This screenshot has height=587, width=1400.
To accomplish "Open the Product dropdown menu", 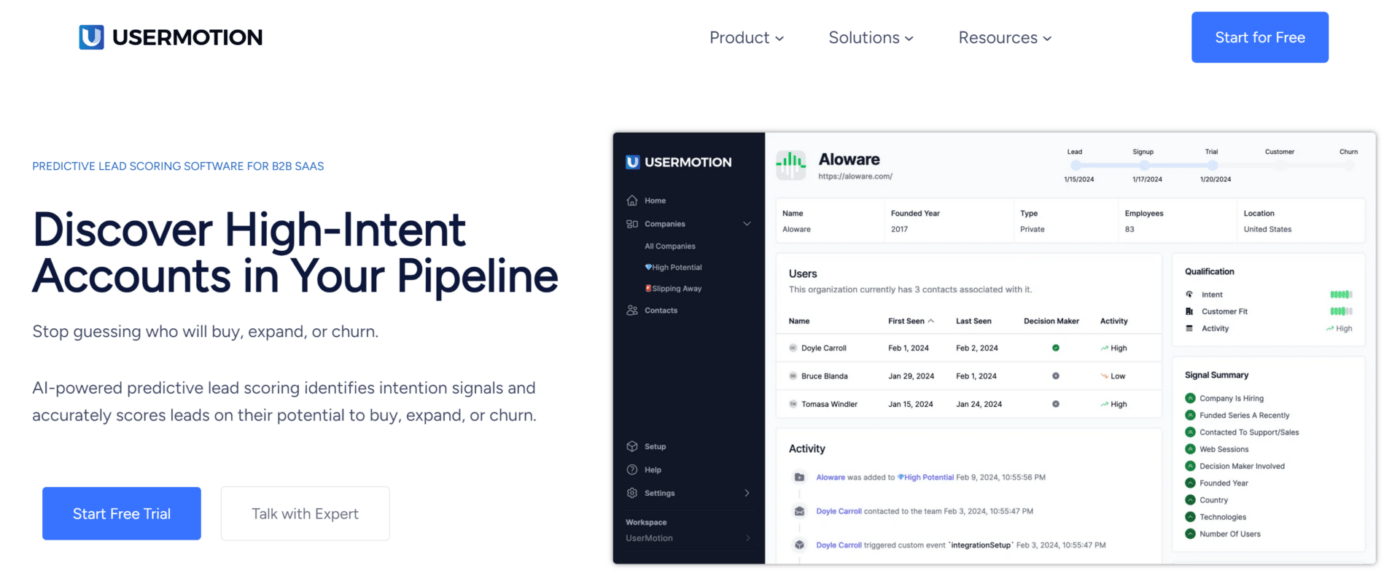I will pyautogui.click(x=746, y=38).
